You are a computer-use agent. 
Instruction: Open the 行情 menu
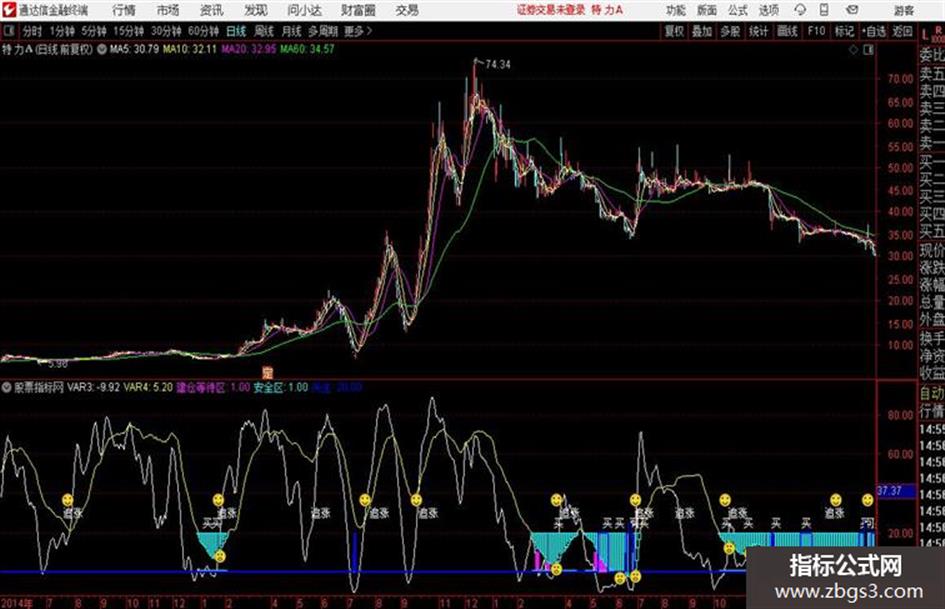(124, 10)
